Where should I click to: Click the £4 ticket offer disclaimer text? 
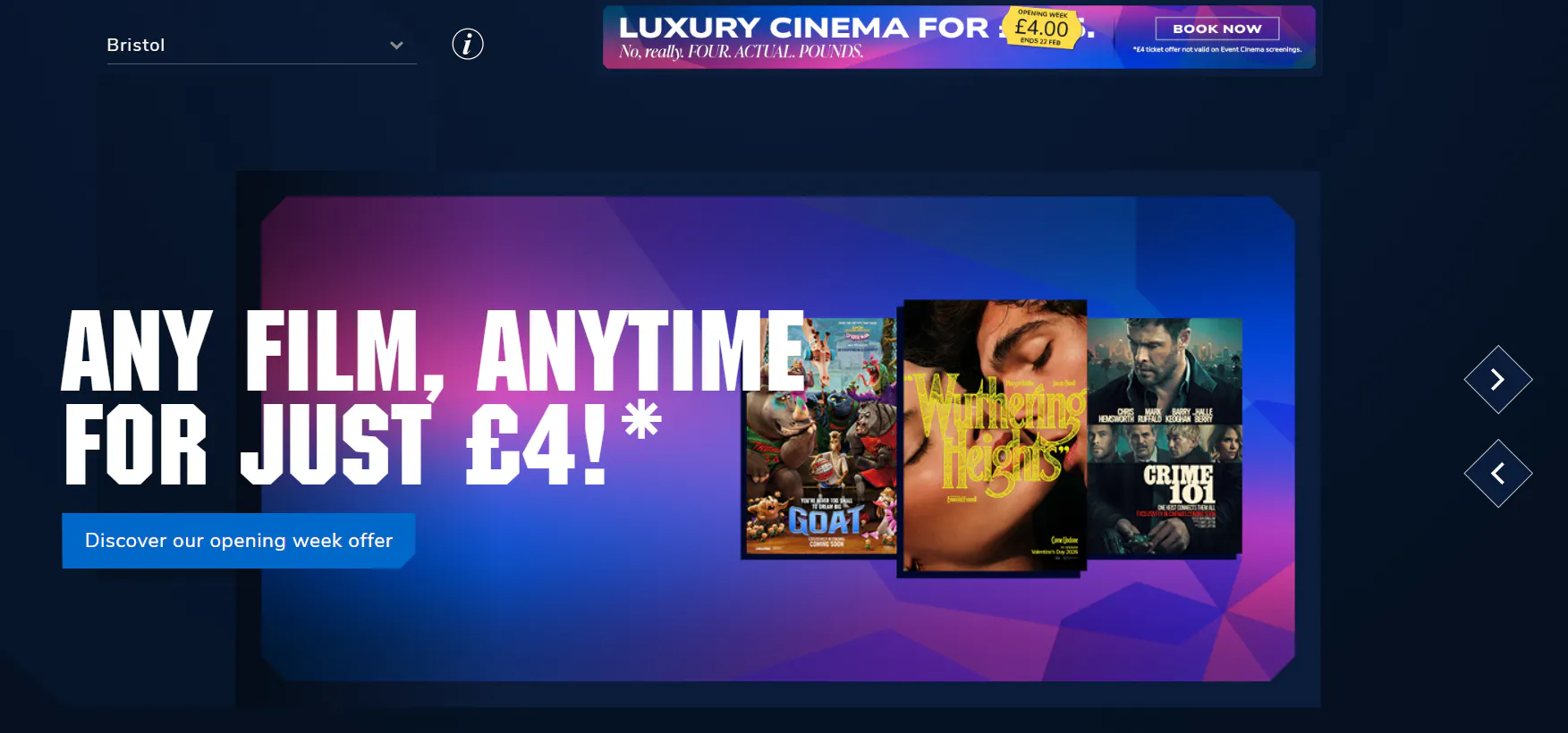point(1216,50)
